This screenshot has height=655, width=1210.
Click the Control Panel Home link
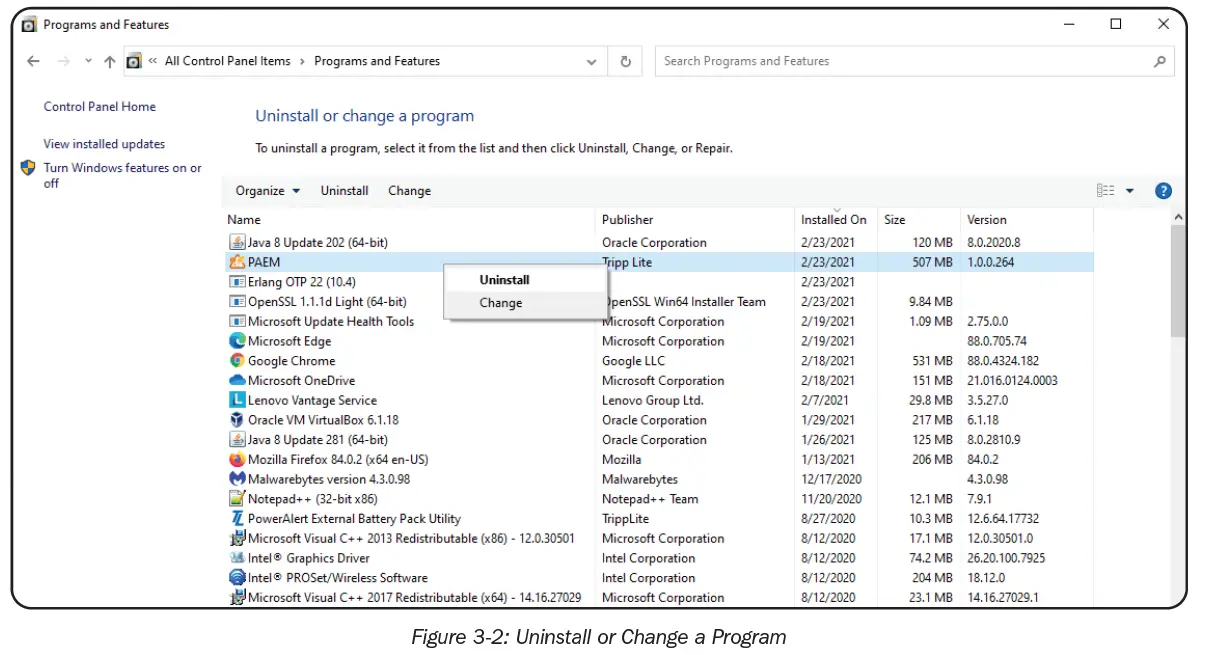click(100, 106)
